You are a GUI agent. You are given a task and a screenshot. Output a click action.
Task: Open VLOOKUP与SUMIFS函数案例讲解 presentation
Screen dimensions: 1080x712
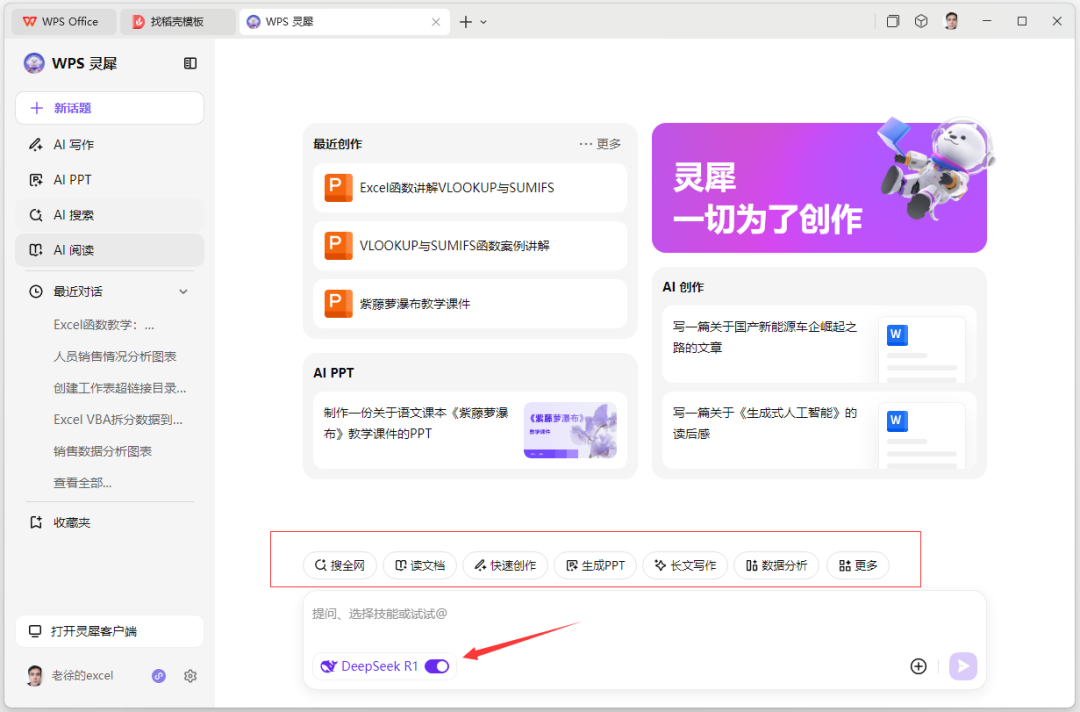470,246
